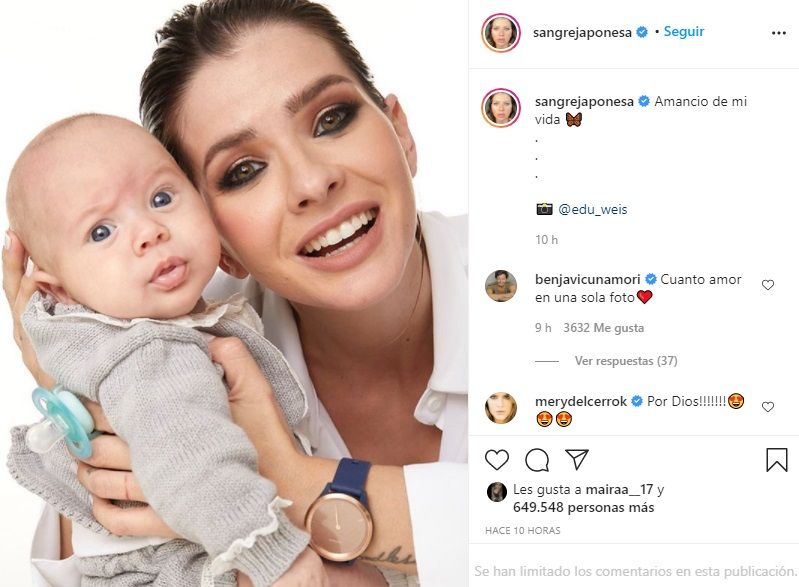Save the post with the bookmark icon
Image resolution: width=799 pixels, height=587 pixels.
777,460
